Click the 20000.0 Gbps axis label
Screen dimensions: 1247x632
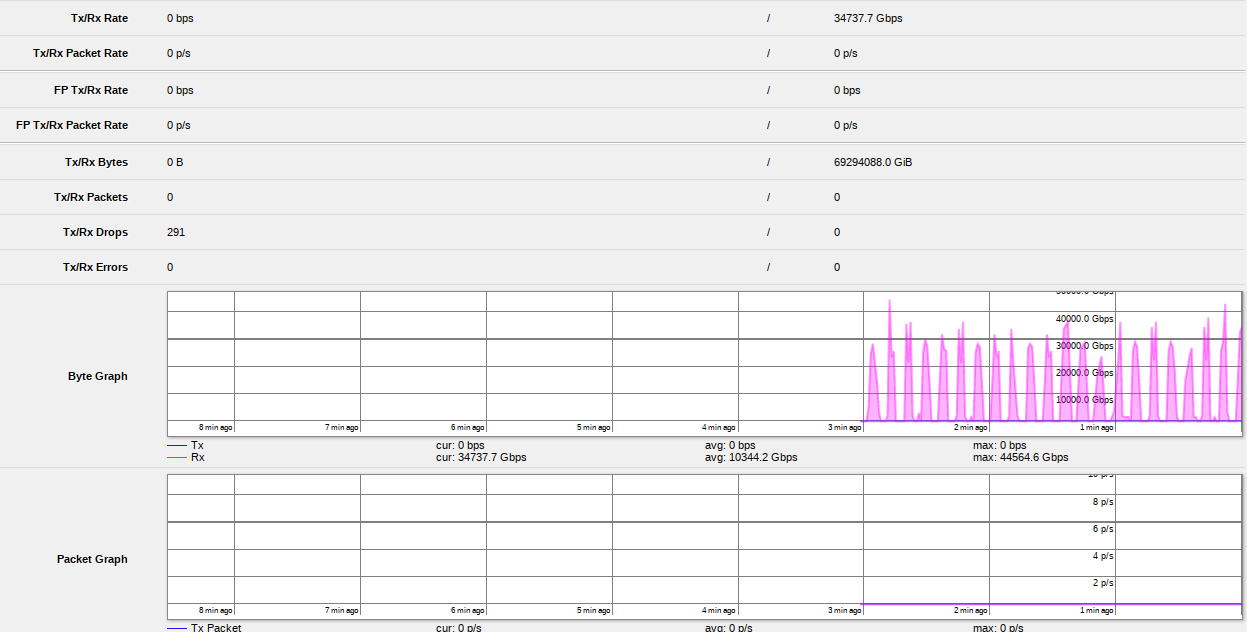pos(1084,373)
